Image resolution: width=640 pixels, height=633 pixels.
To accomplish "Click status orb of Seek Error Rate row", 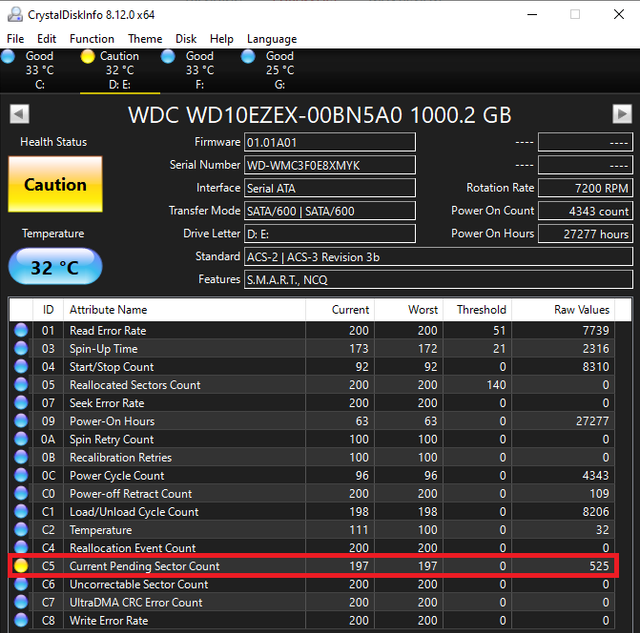I will coord(21,403).
